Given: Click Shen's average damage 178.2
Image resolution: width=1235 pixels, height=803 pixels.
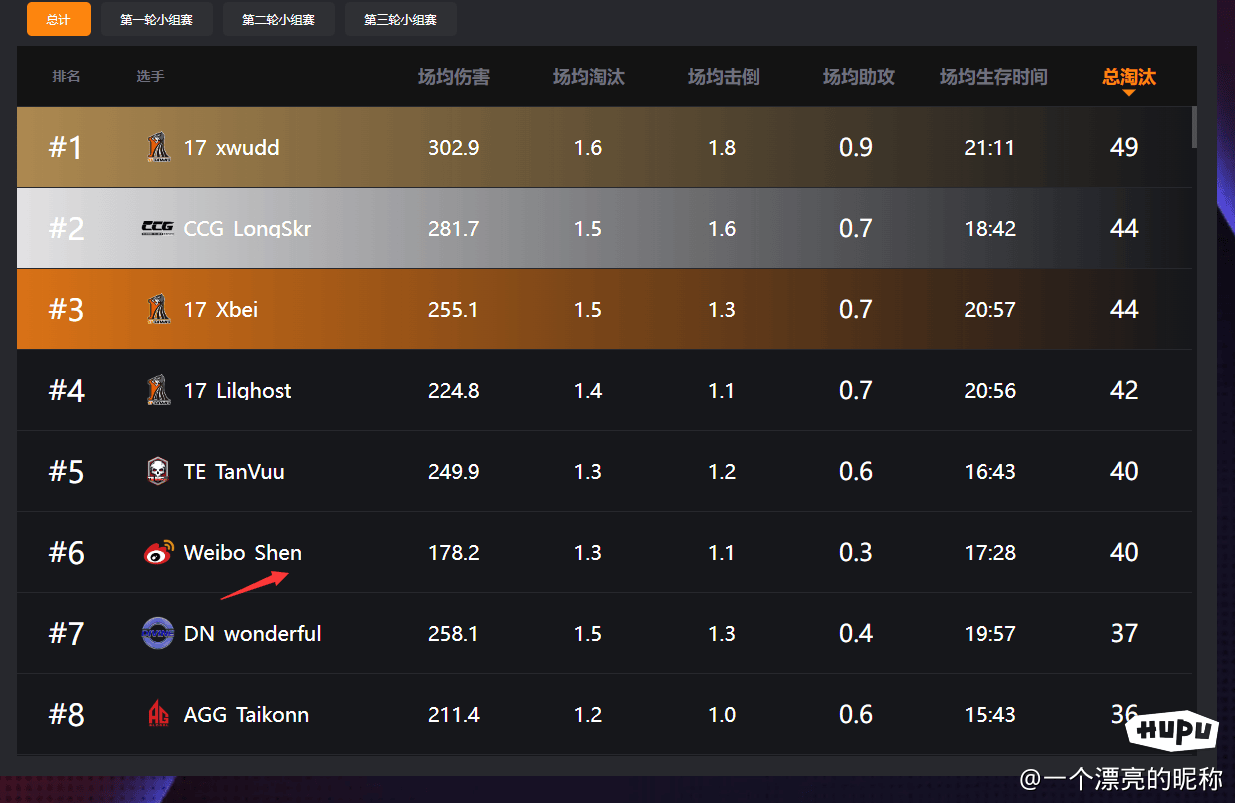Looking at the screenshot, I should tap(454, 553).
